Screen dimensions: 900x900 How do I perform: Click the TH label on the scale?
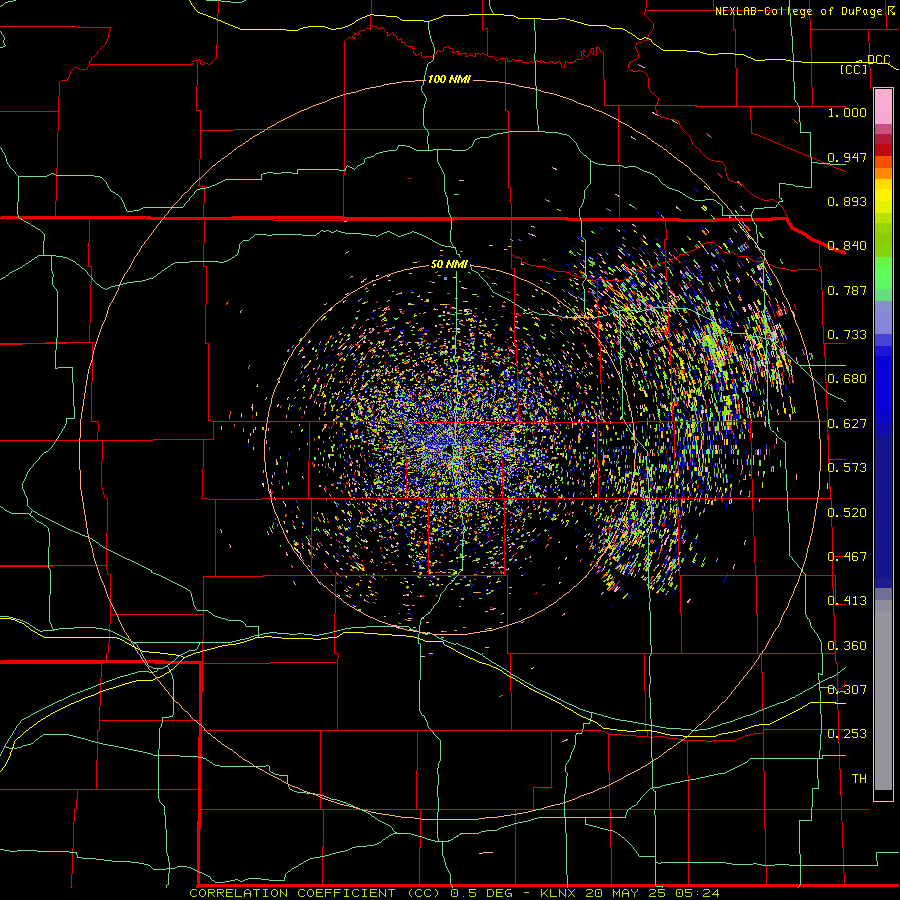point(859,779)
